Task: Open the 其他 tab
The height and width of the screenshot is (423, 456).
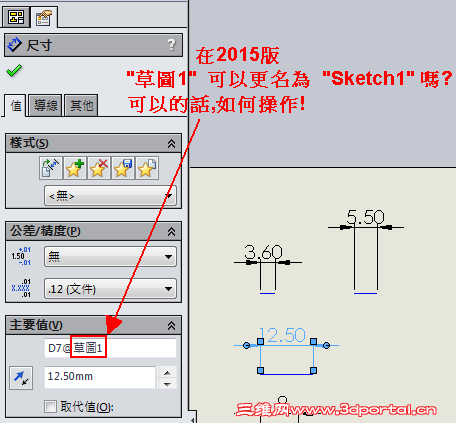Action: pyautogui.click(x=81, y=106)
